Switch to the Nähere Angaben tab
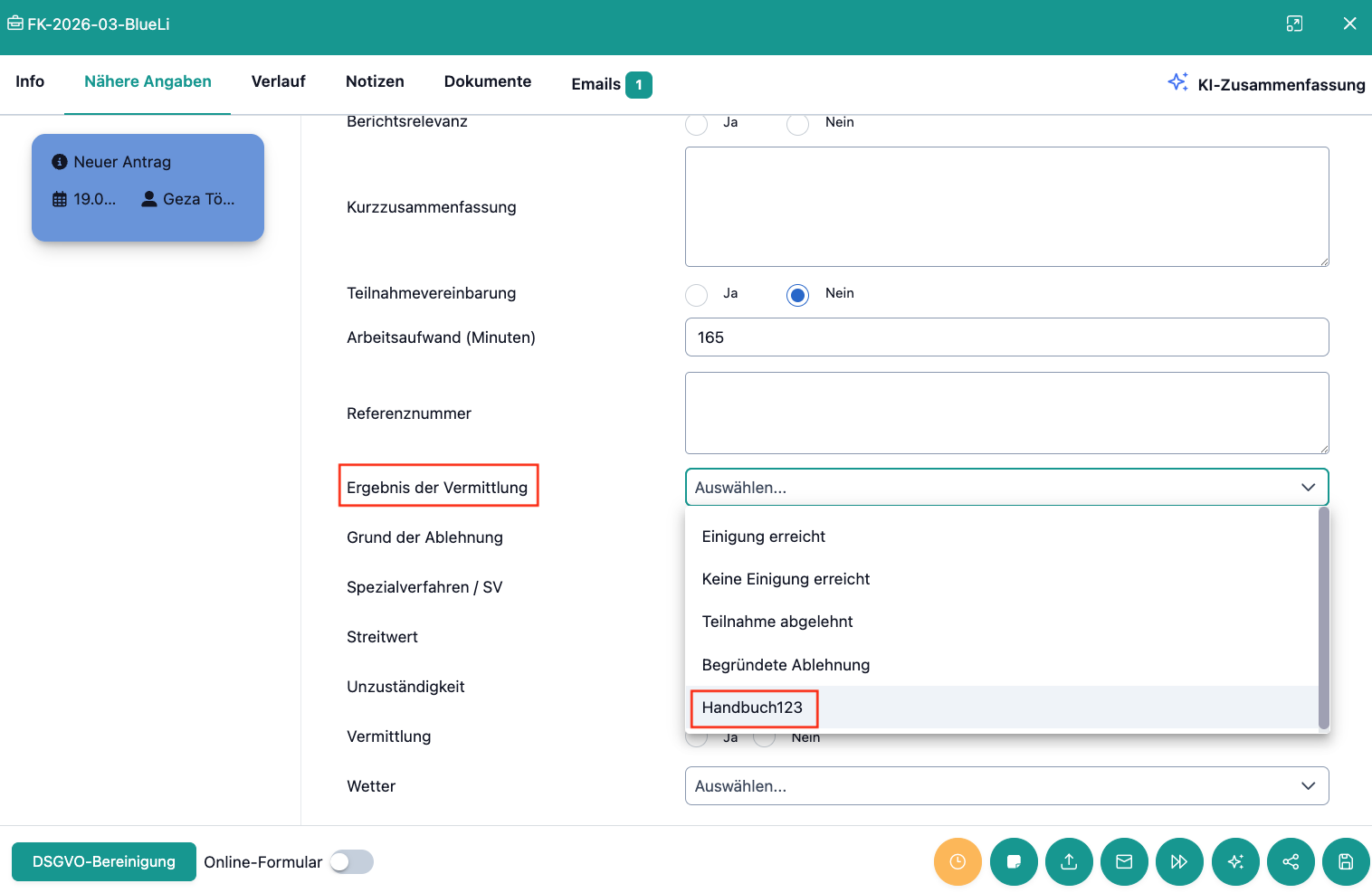Image resolution: width=1372 pixels, height=893 pixels. (x=148, y=81)
